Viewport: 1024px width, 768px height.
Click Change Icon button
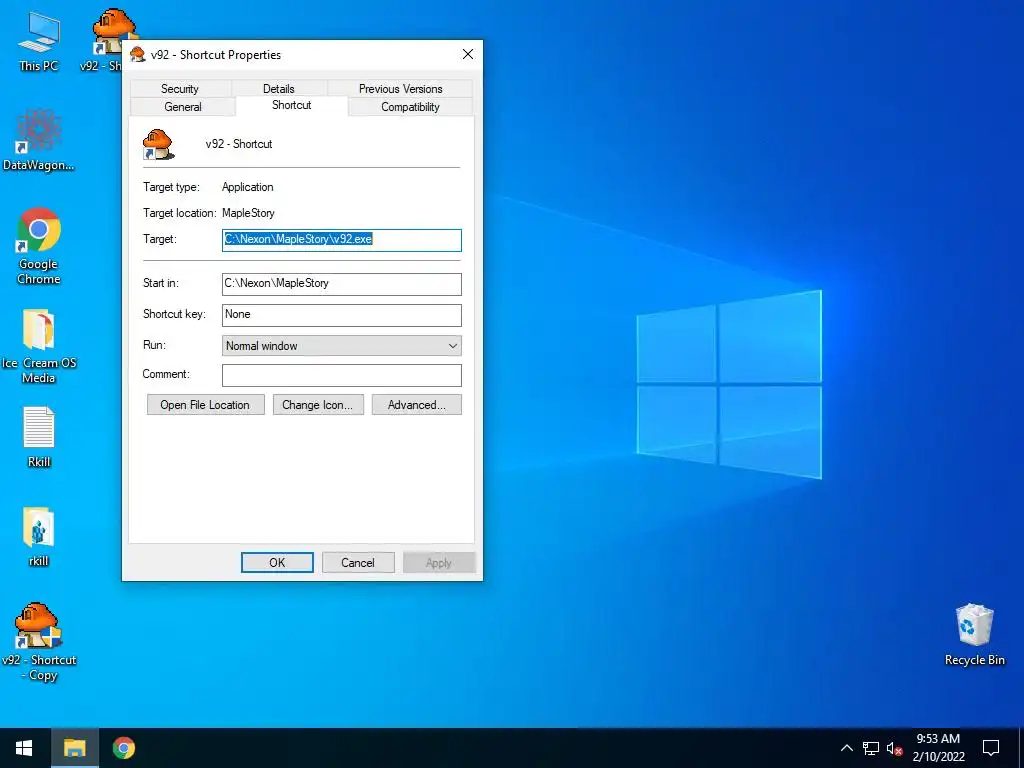click(x=318, y=405)
